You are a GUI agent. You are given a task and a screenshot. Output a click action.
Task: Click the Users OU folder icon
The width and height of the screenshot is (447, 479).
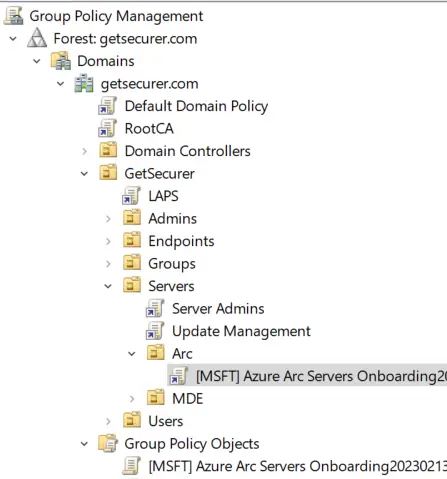(x=132, y=420)
